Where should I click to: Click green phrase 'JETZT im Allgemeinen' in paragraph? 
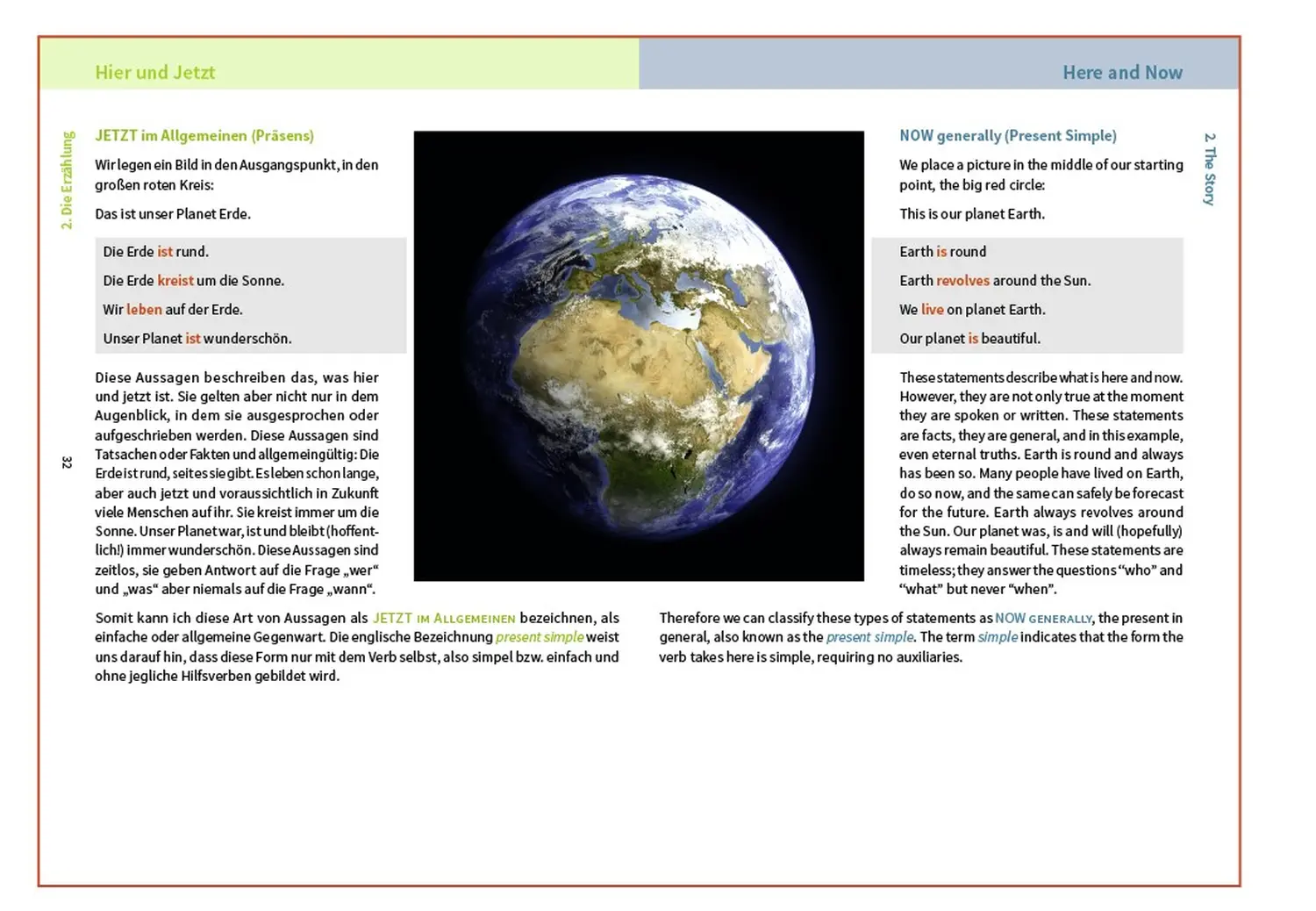coord(444,618)
